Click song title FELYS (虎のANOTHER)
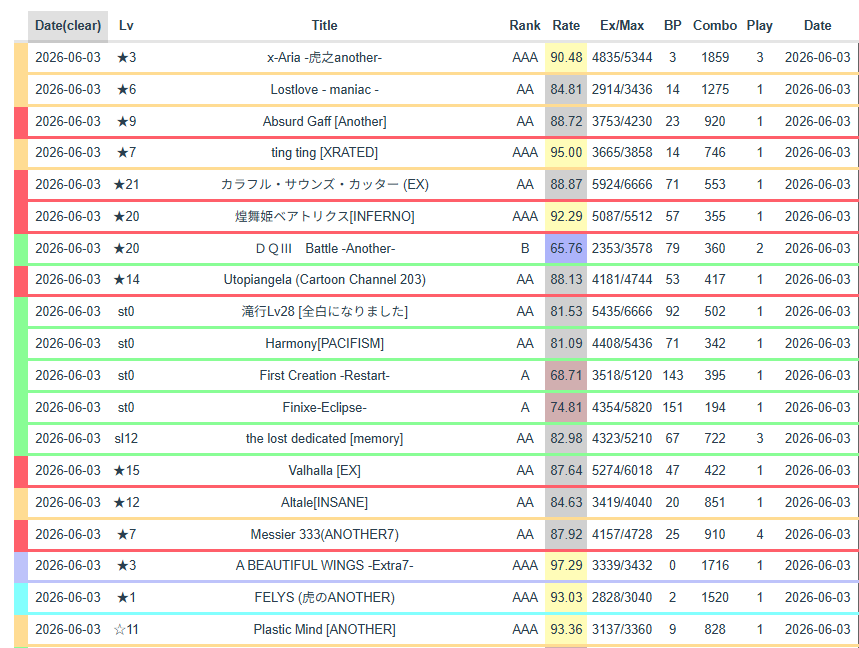Image resolution: width=859 pixels, height=648 pixels. point(324,597)
